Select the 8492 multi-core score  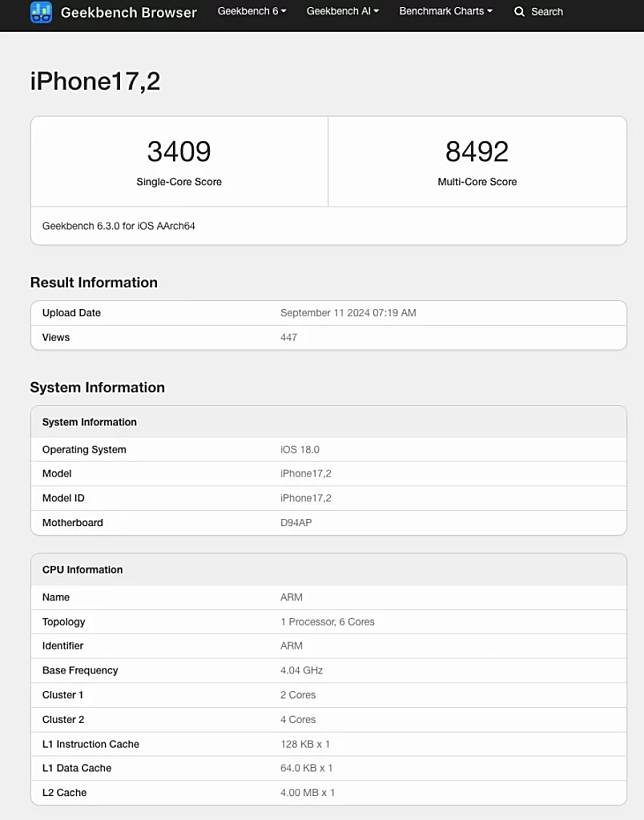pyautogui.click(x=477, y=152)
